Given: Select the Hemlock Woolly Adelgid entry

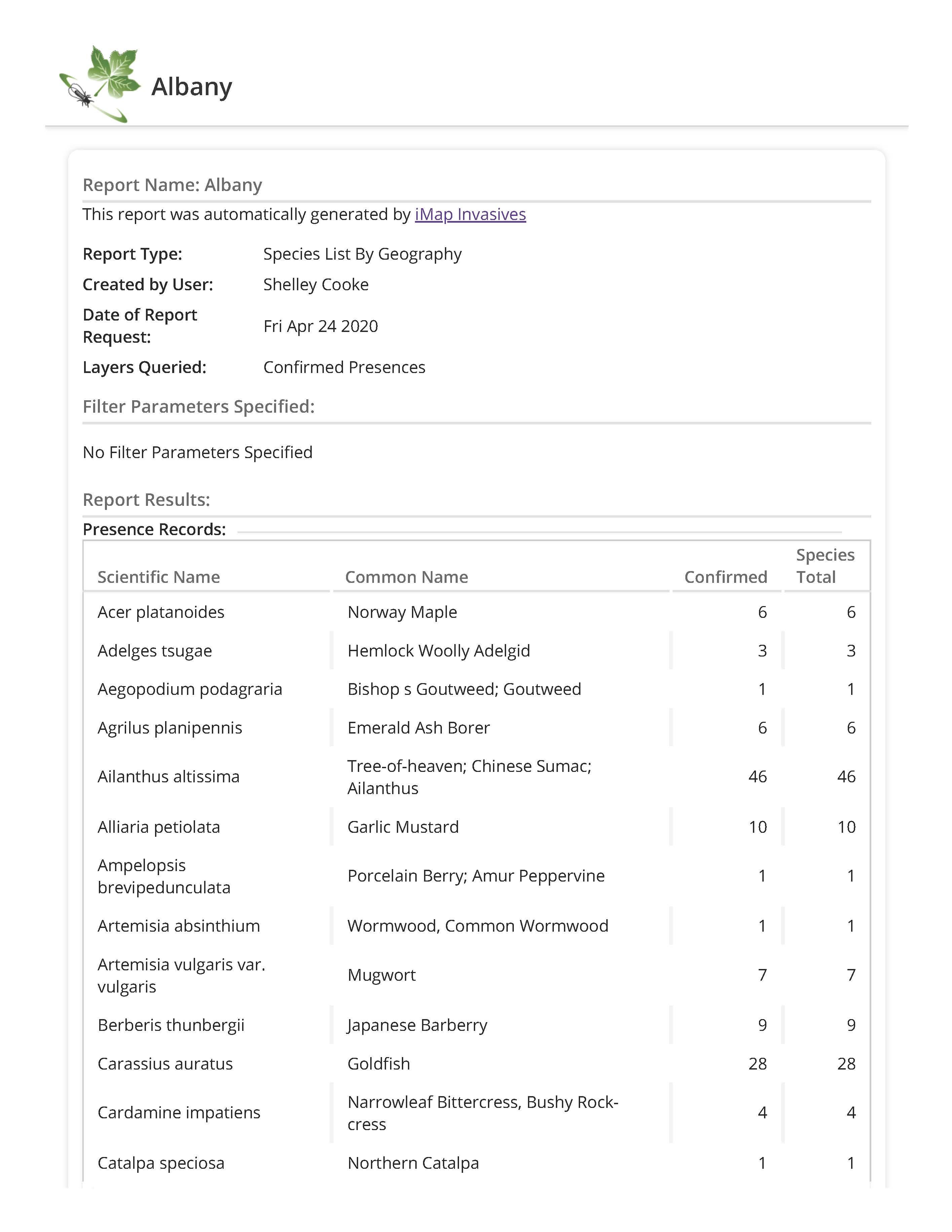Looking at the screenshot, I should click(438, 650).
